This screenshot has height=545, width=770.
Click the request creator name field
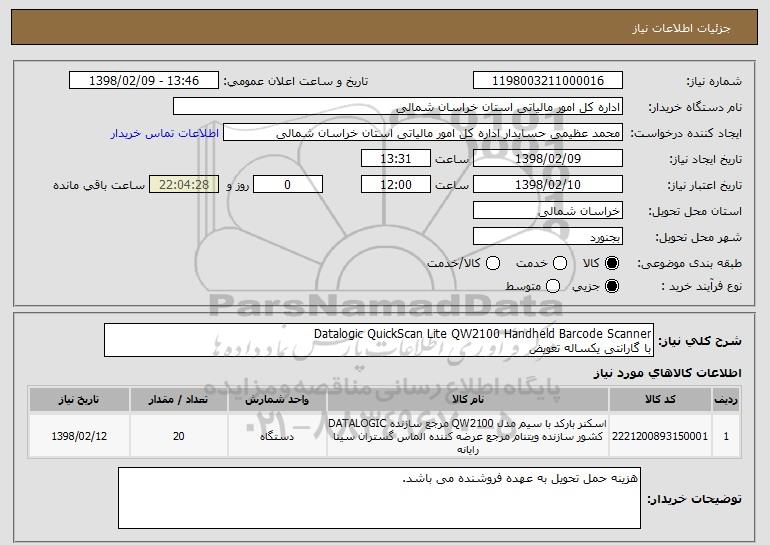click(x=423, y=133)
